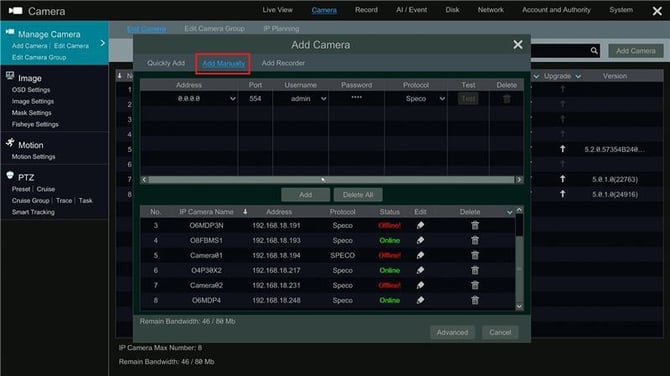The height and width of the screenshot is (376, 670).
Task: Click the Delete All button
Action: coord(358,195)
